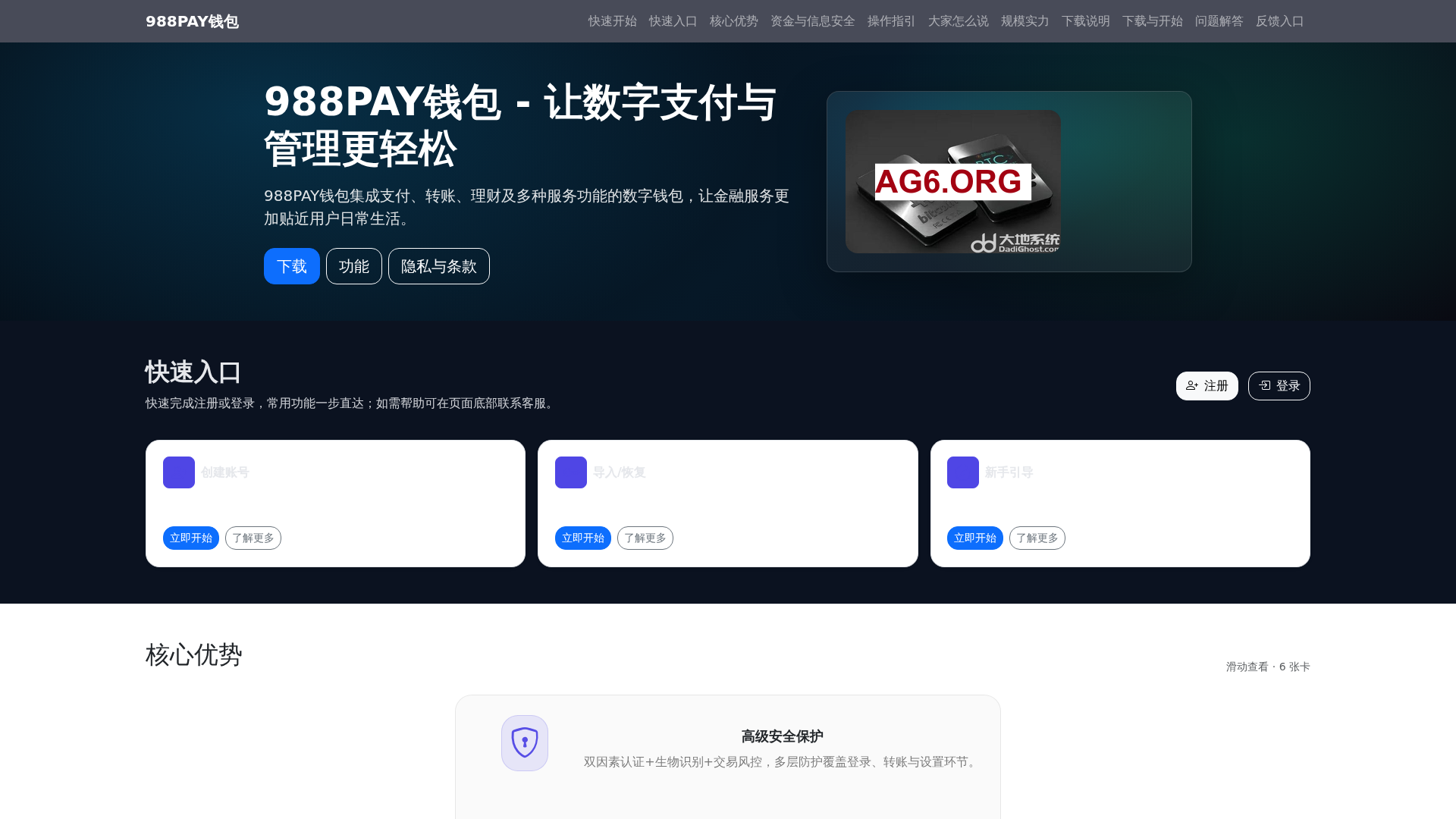
Task: Click the 导入/恢复 card title
Action: tap(620, 472)
